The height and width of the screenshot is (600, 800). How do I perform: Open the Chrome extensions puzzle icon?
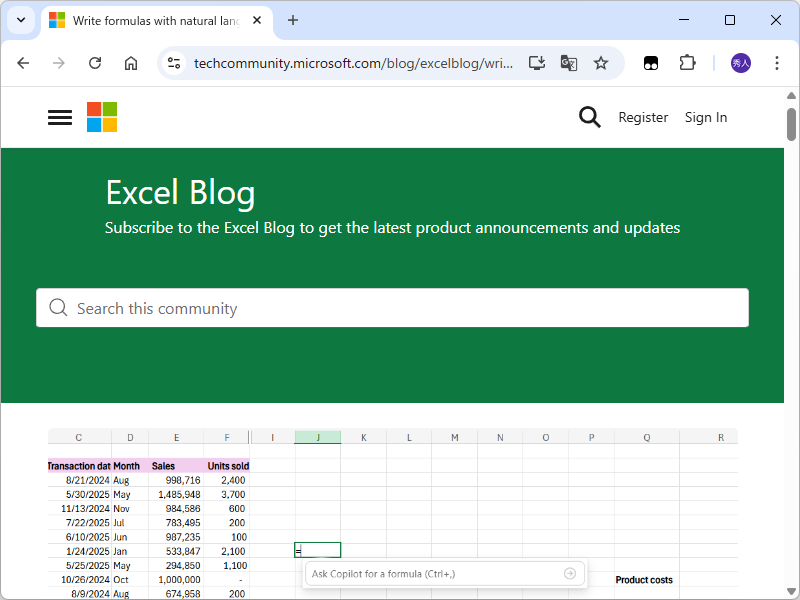(x=687, y=63)
